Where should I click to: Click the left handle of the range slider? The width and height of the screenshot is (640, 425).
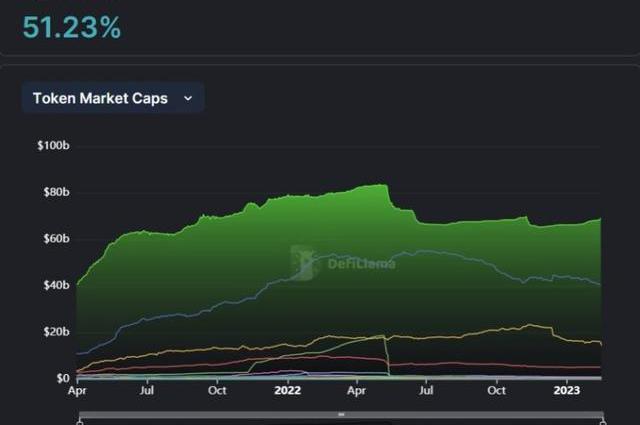[x=79, y=422]
